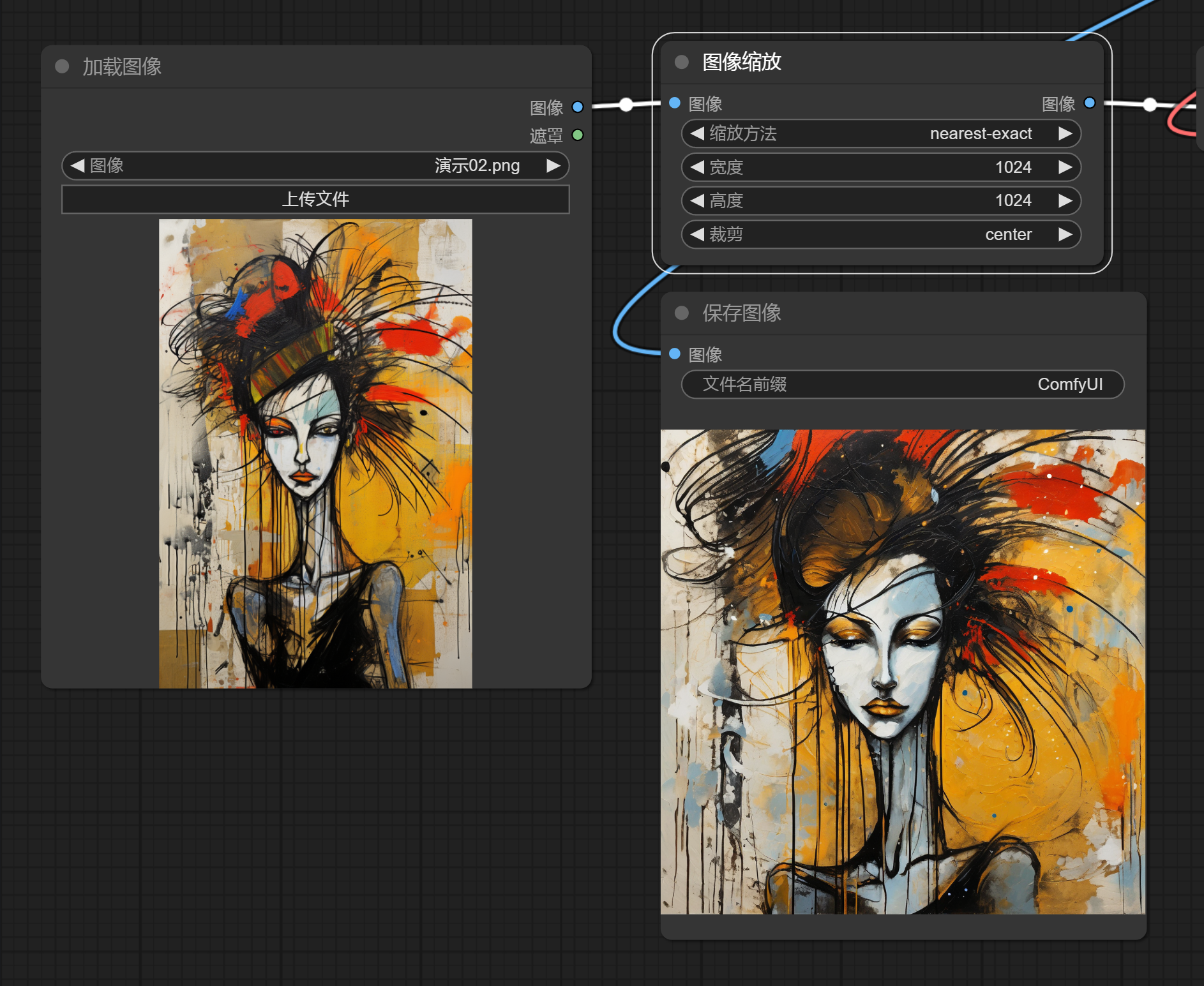
Task: Collapse the 图像缩放 node via its title dot
Action: pyautogui.click(x=682, y=62)
